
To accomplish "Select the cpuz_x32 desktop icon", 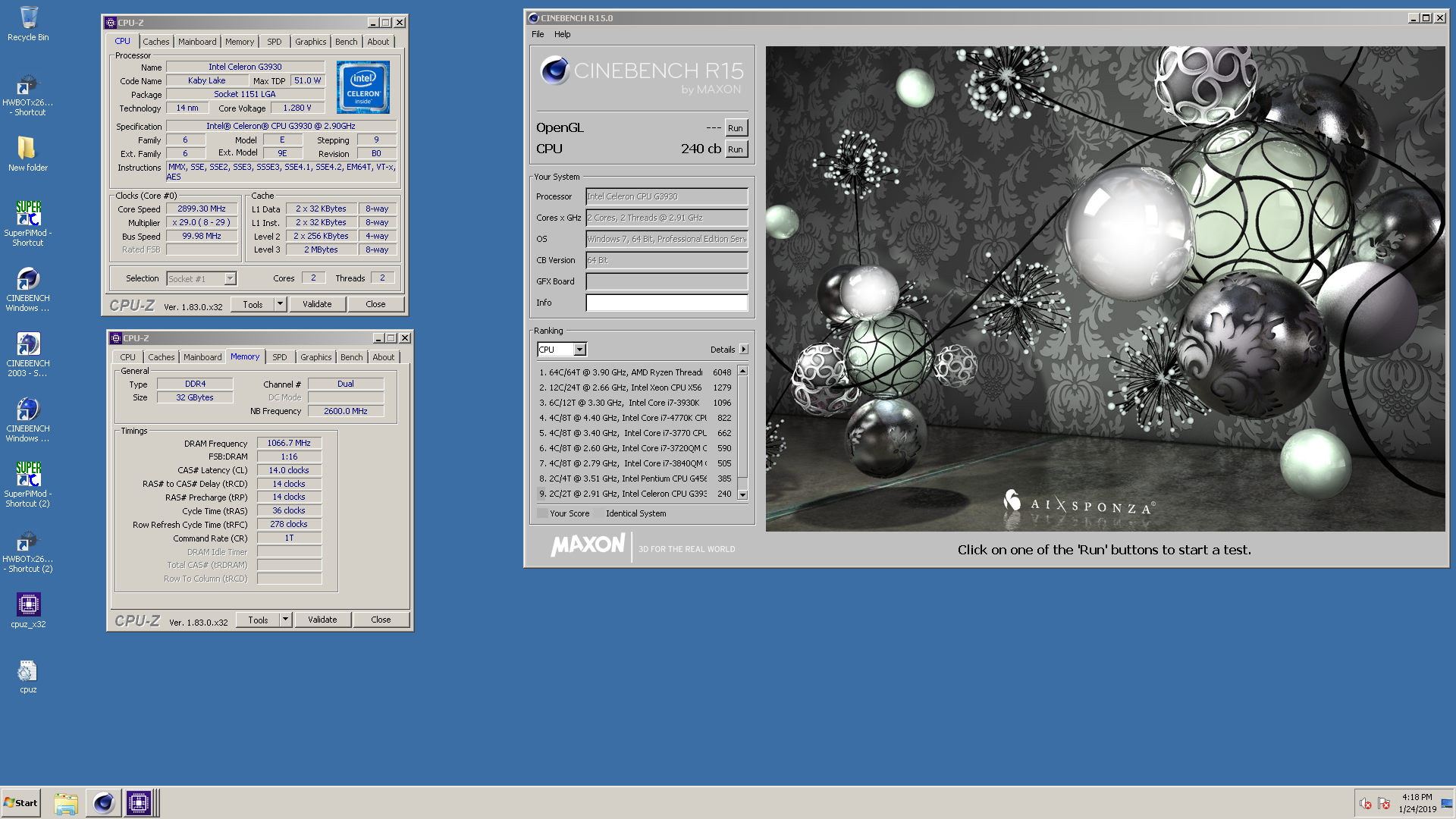I will (28, 610).
